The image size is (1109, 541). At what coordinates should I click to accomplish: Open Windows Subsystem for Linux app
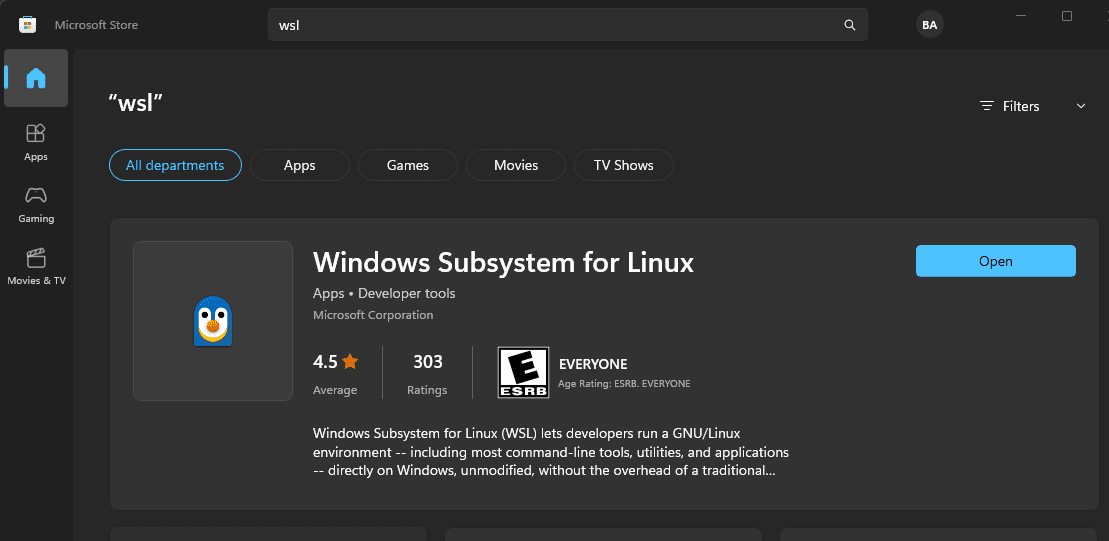996,261
